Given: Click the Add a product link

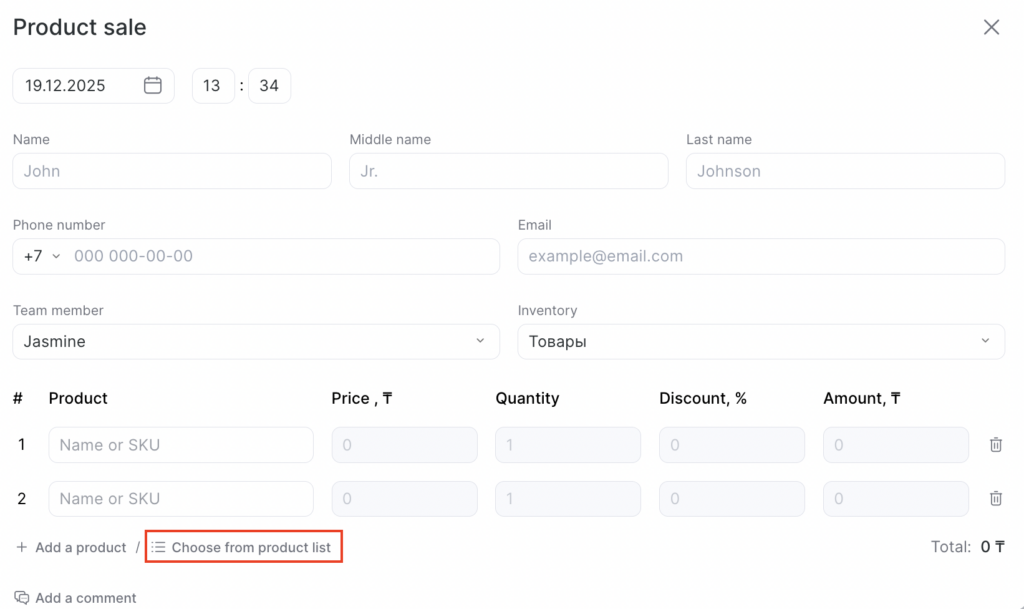Looking at the screenshot, I should coord(80,548).
